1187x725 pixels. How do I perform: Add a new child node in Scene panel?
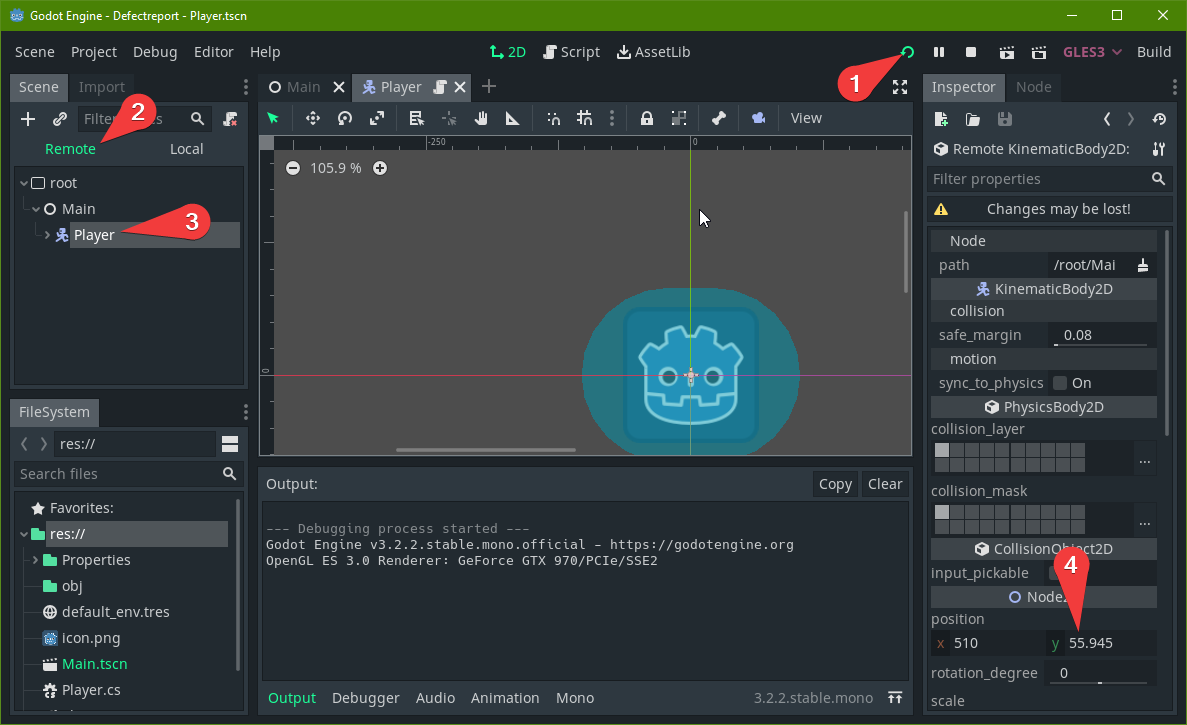pos(26,118)
